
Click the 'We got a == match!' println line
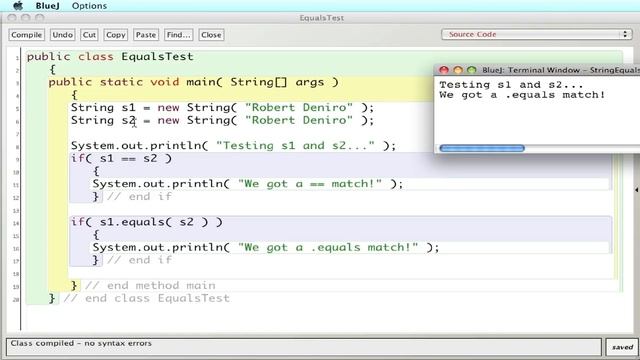click(x=248, y=184)
